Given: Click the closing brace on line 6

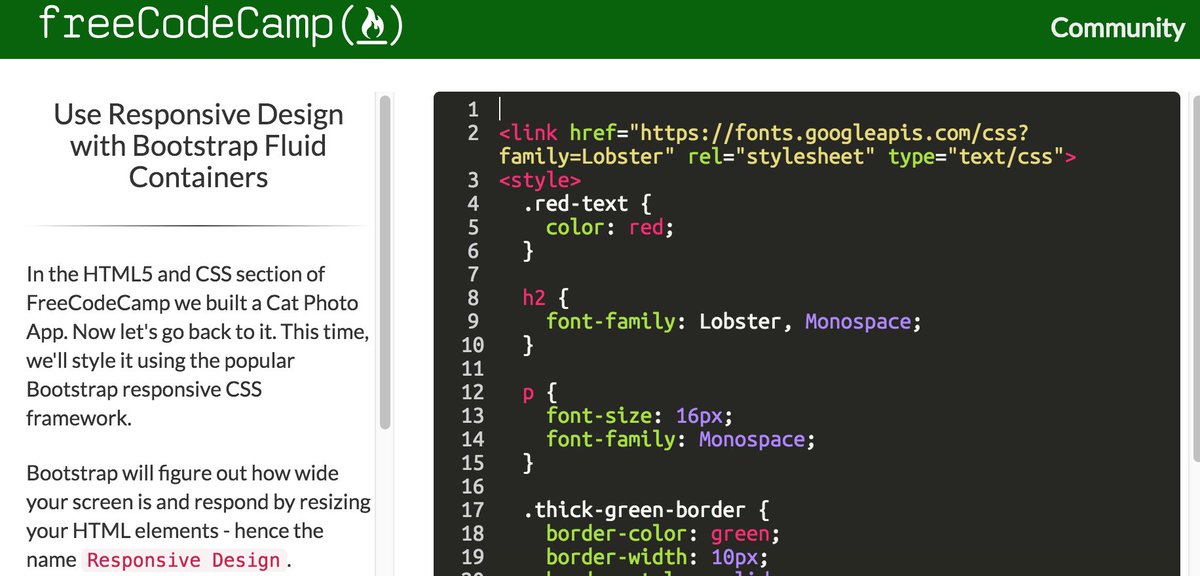Looking at the screenshot, I should tap(528, 251).
